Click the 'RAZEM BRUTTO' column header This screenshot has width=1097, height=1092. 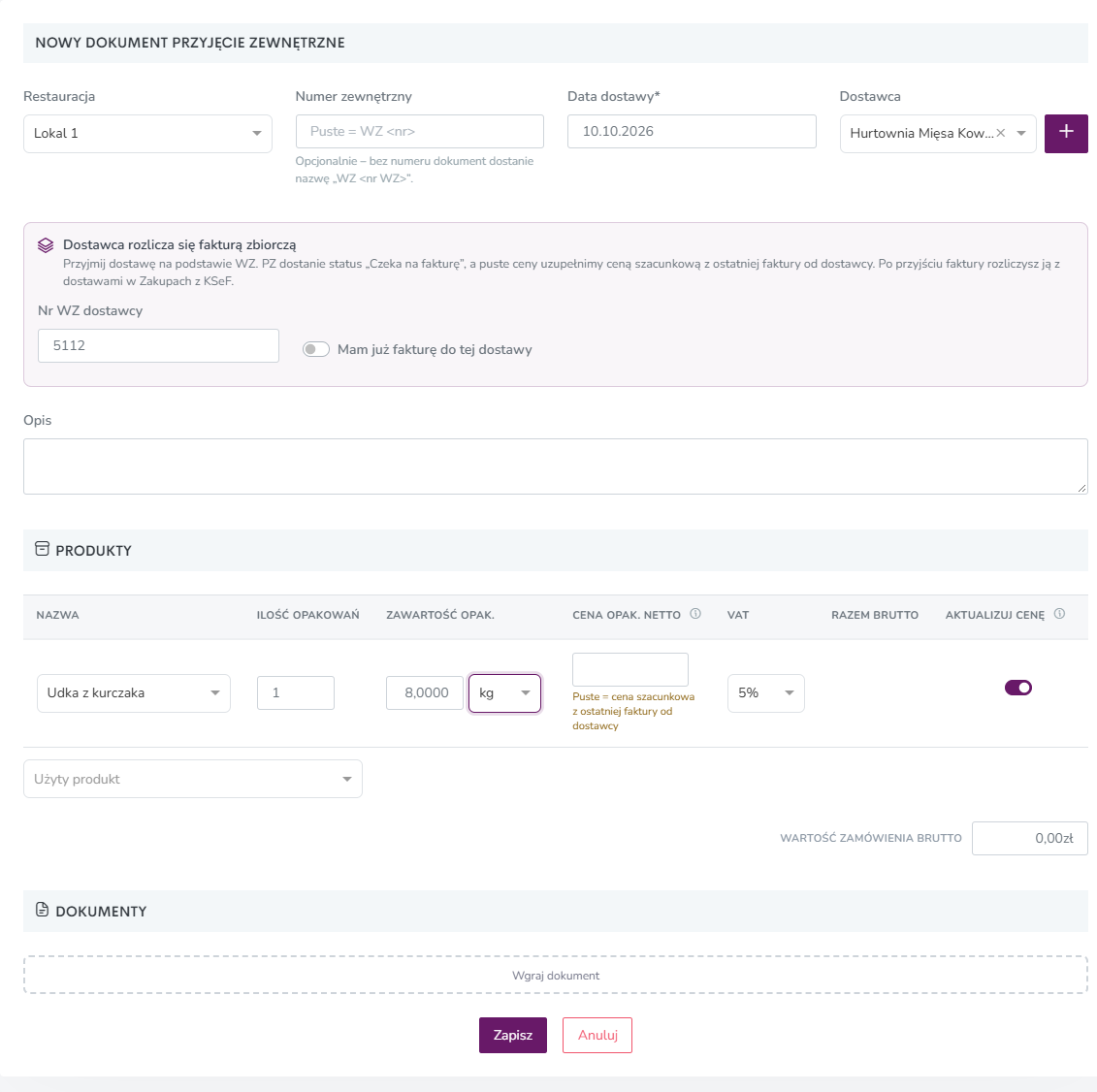[x=875, y=615]
